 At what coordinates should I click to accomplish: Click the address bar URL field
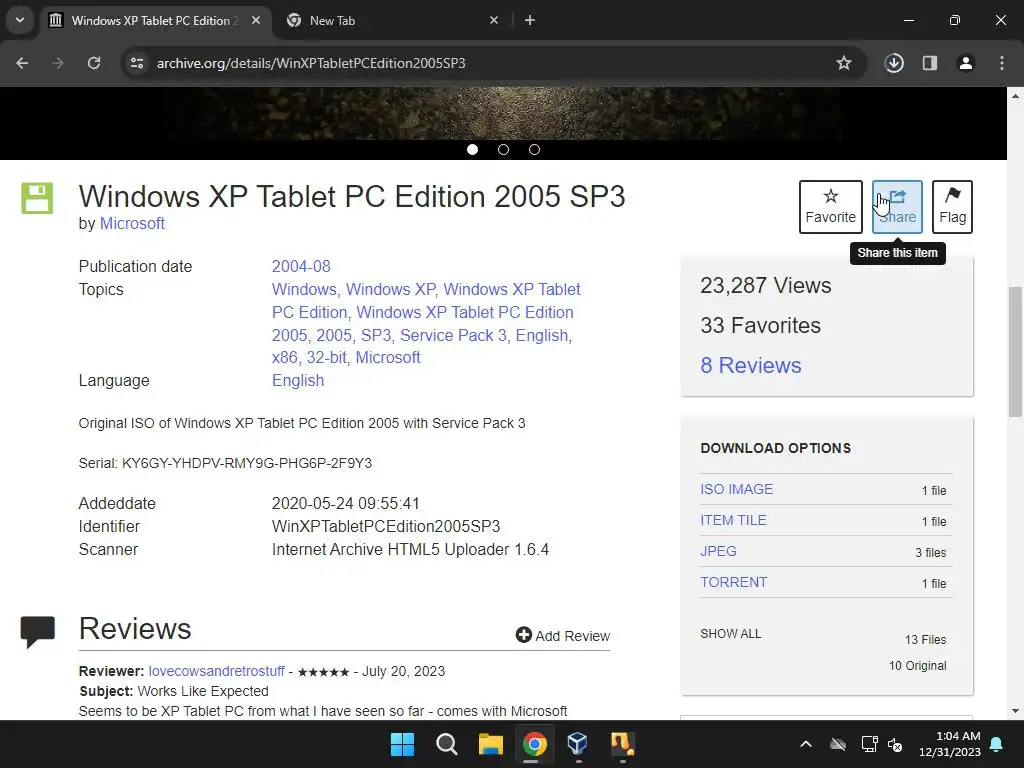tap(483, 63)
